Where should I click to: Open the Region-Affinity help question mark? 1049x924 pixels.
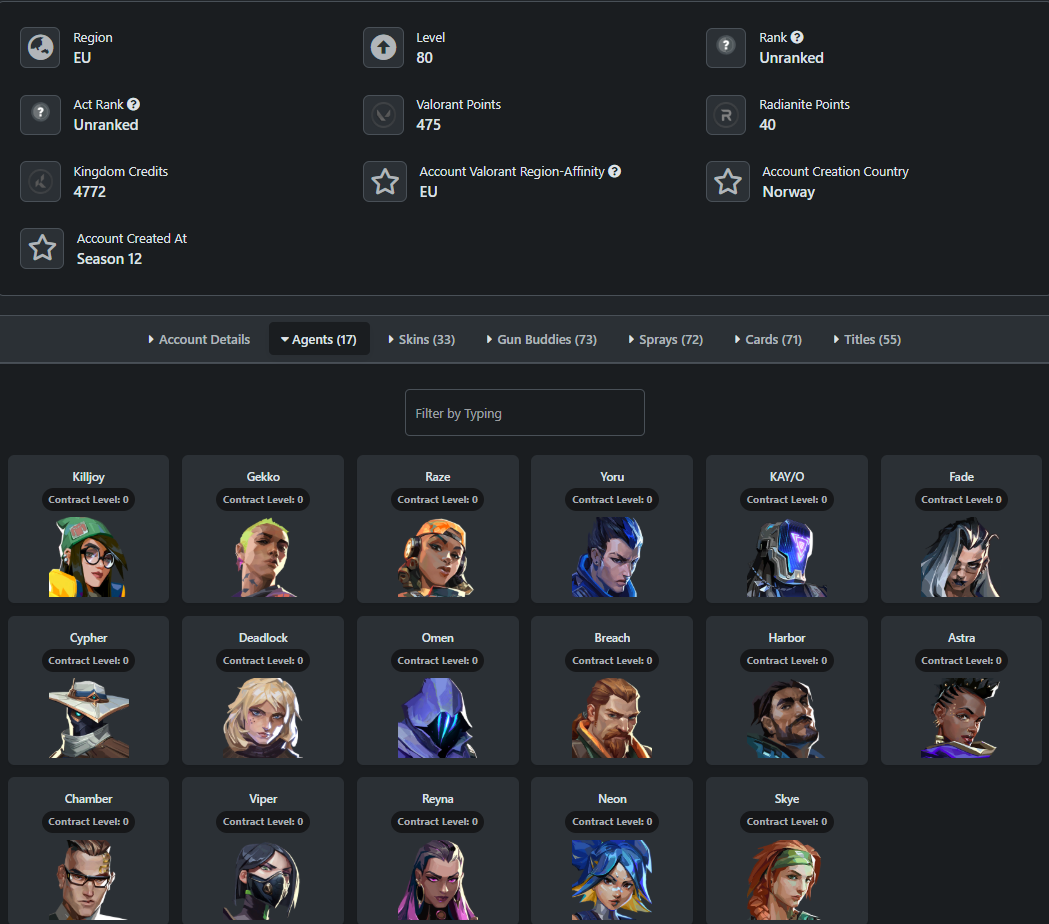point(614,171)
